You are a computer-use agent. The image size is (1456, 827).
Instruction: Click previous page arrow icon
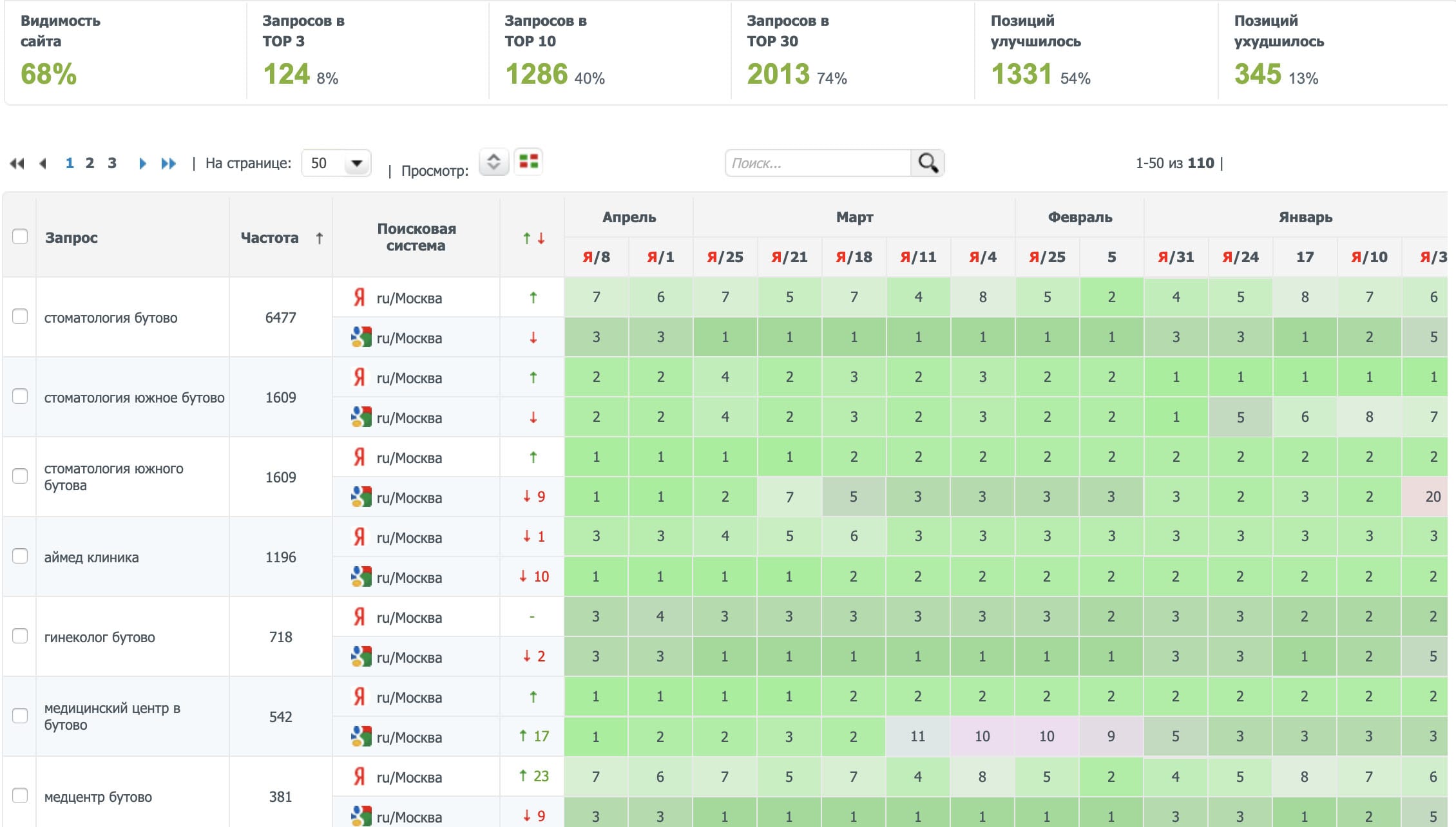click(43, 164)
